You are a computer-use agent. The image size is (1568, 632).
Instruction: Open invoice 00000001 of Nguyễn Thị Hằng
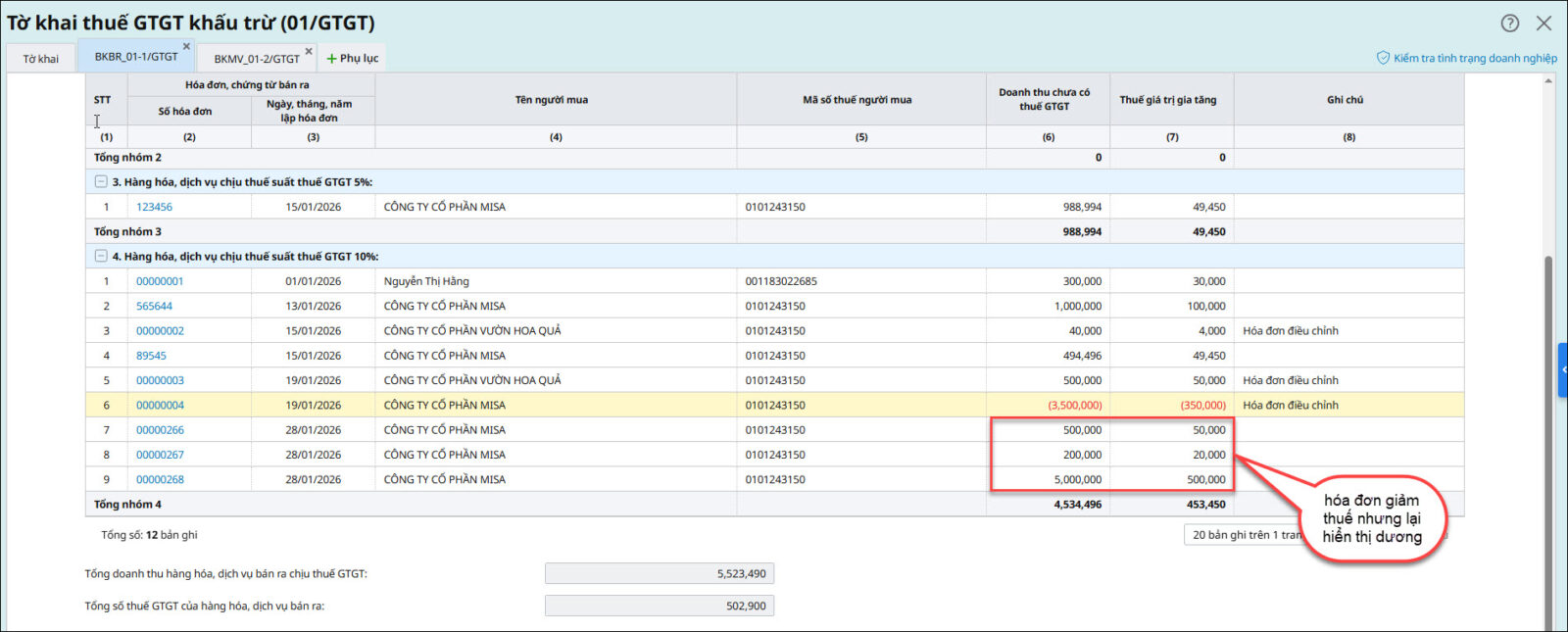(160, 281)
